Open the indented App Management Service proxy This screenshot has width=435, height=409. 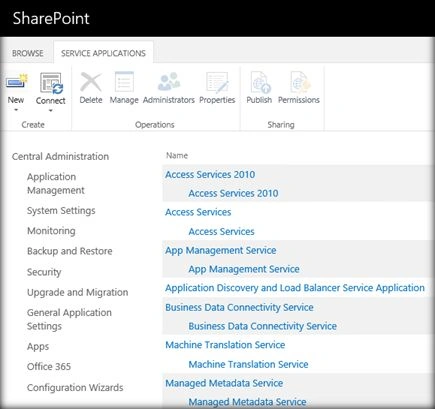click(x=244, y=269)
